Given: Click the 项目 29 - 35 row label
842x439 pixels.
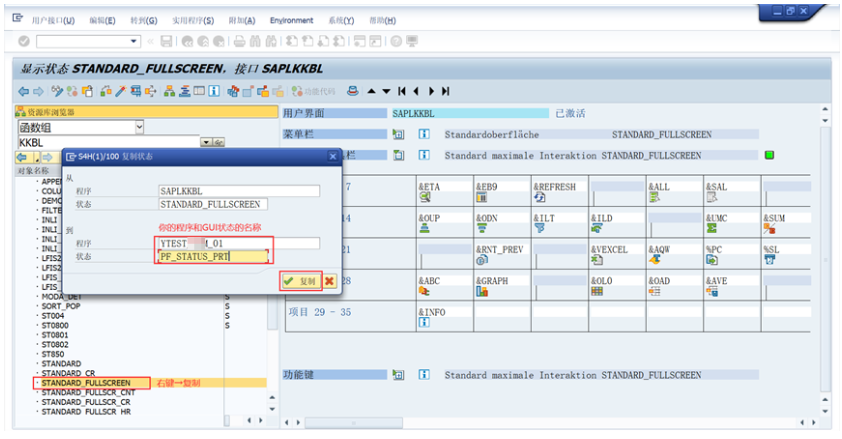Looking at the screenshot, I should [320, 312].
